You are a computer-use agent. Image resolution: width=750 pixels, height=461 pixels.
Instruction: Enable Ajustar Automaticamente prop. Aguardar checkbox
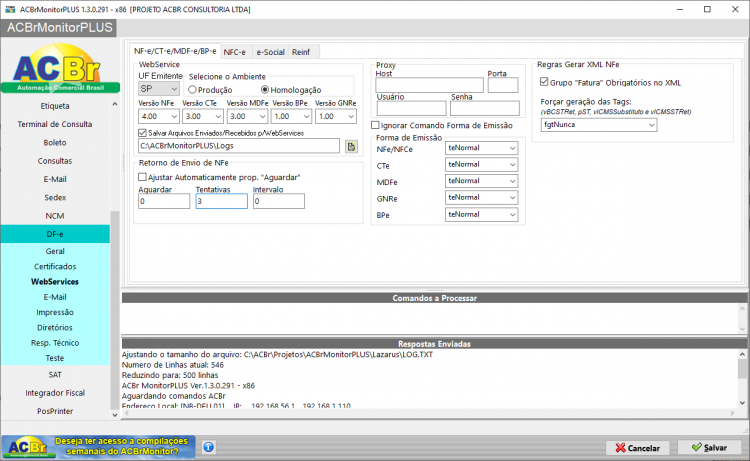coord(142,177)
